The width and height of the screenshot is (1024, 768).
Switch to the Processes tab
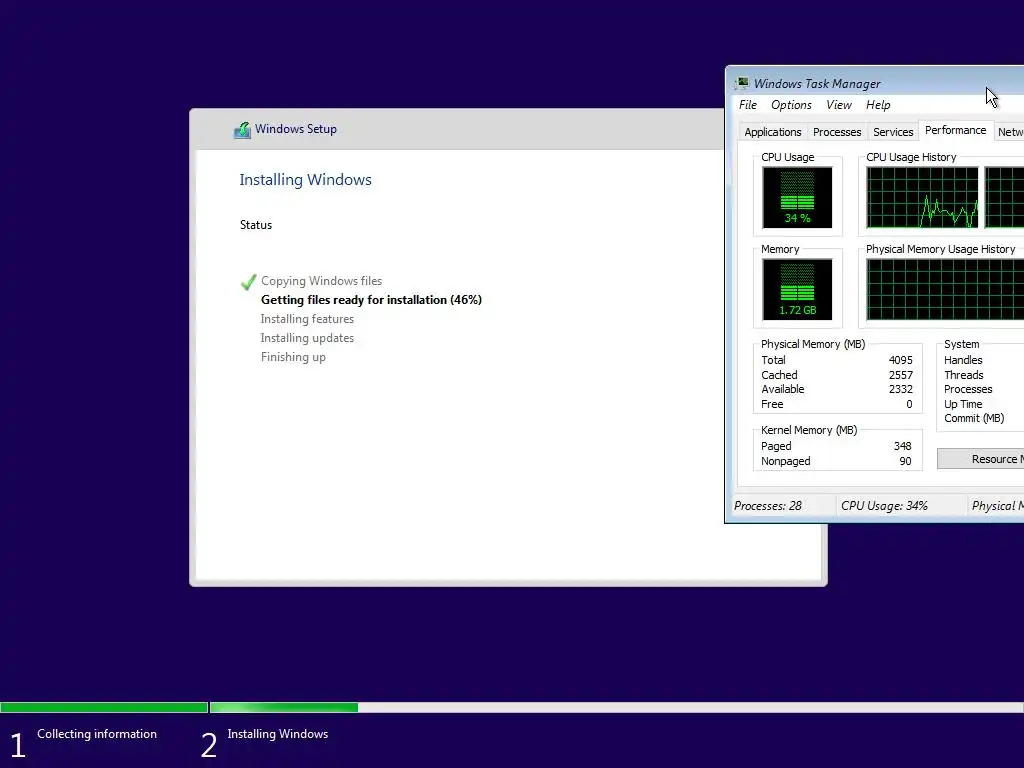pyautogui.click(x=837, y=132)
